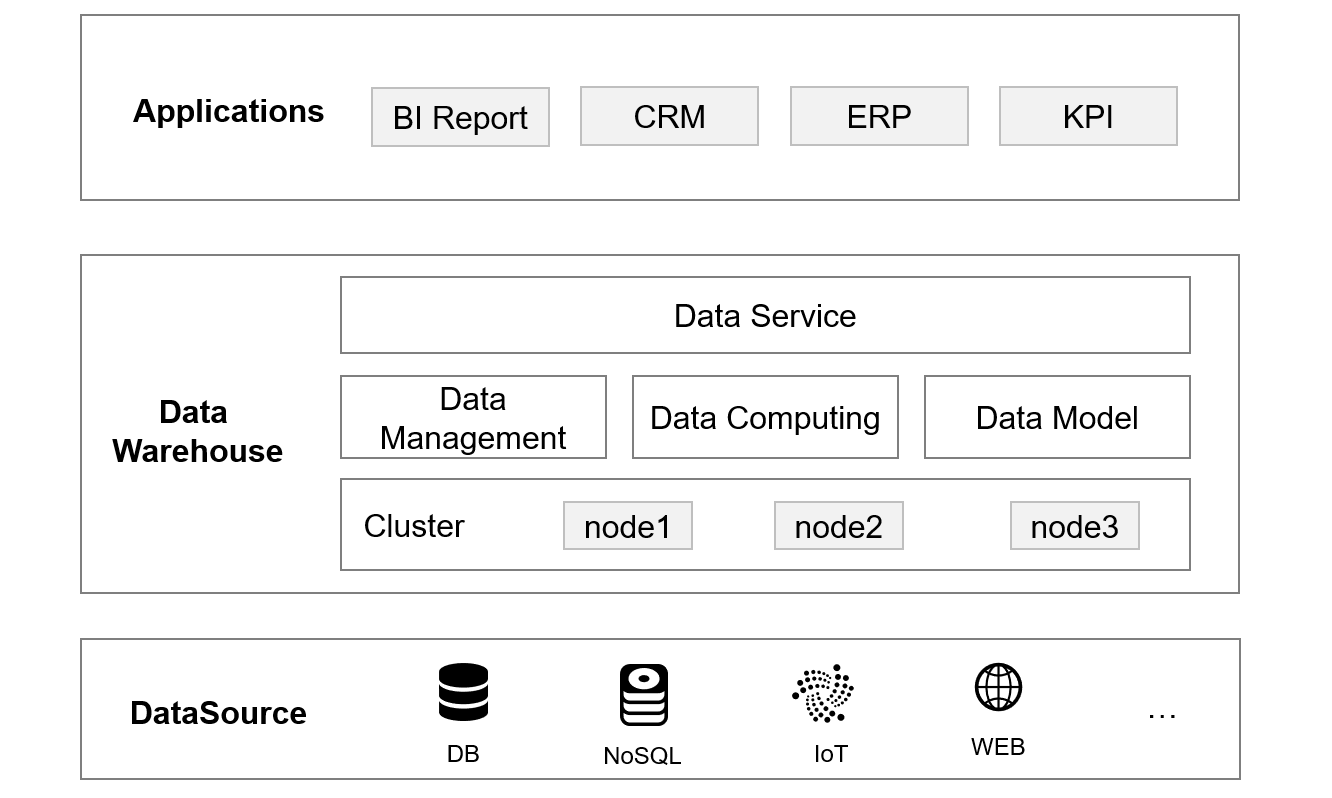Image resolution: width=1332 pixels, height=798 pixels.
Task: Click the Data Warehouse layer heading
Action: coord(197,431)
